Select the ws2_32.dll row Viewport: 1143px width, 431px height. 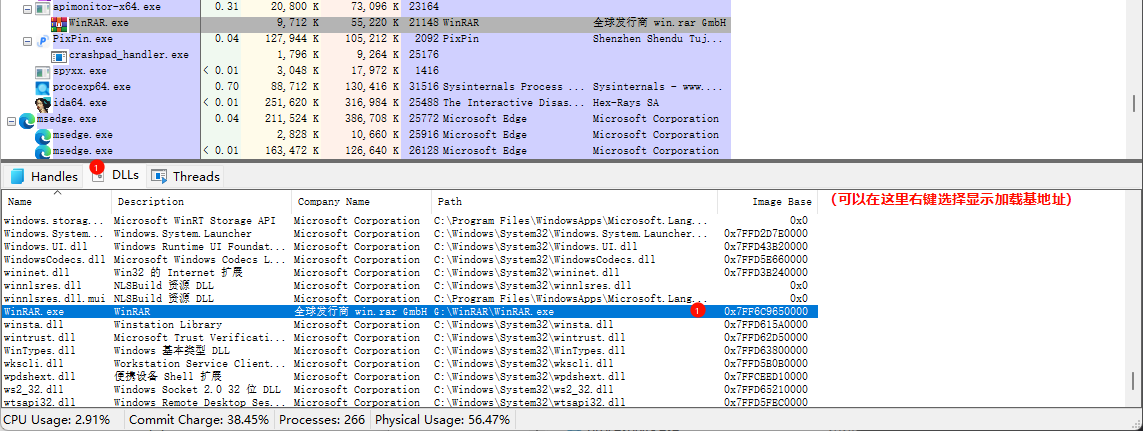click(410, 389)
